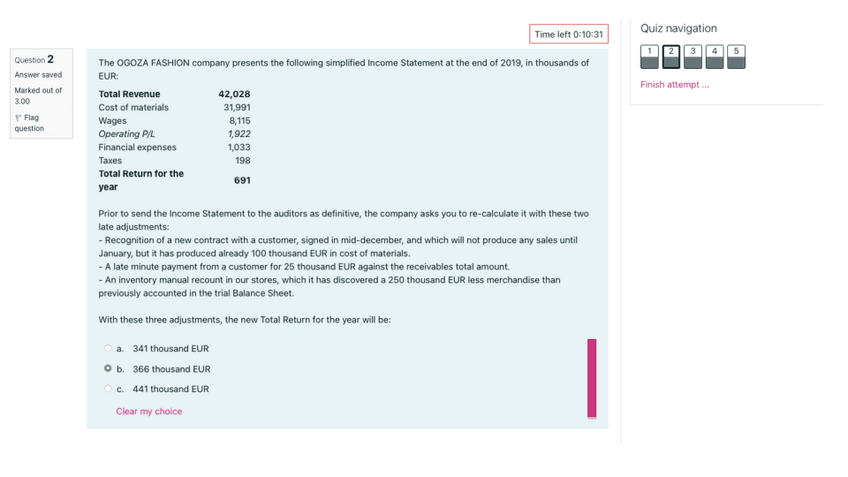
Task: Click the Total Revenue value 42,028
Action: coord(234,94)
